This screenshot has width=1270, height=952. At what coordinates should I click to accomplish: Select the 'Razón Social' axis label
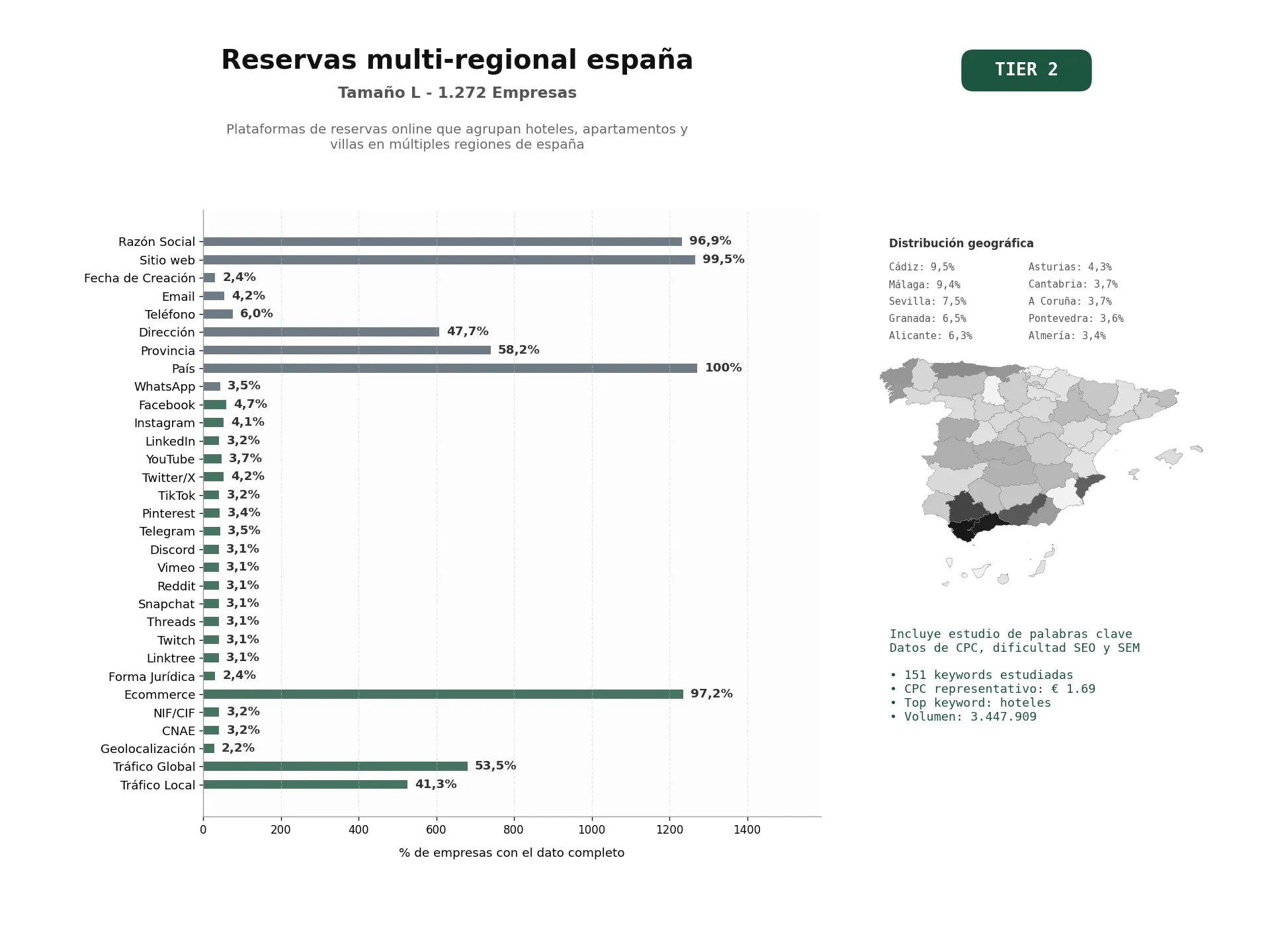click(157, 242)
